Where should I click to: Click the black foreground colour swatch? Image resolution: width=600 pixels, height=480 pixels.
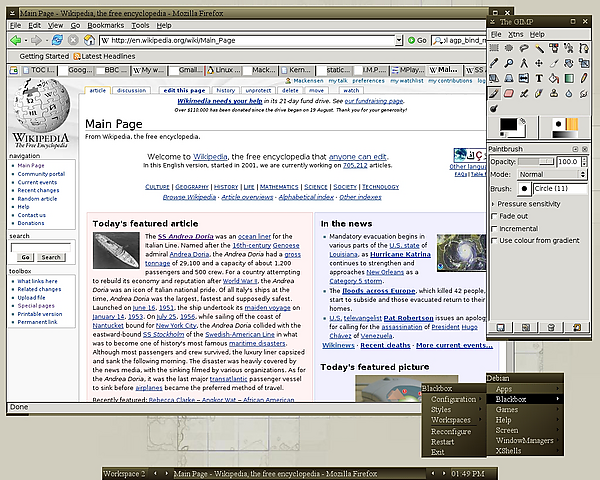(510, 123)
